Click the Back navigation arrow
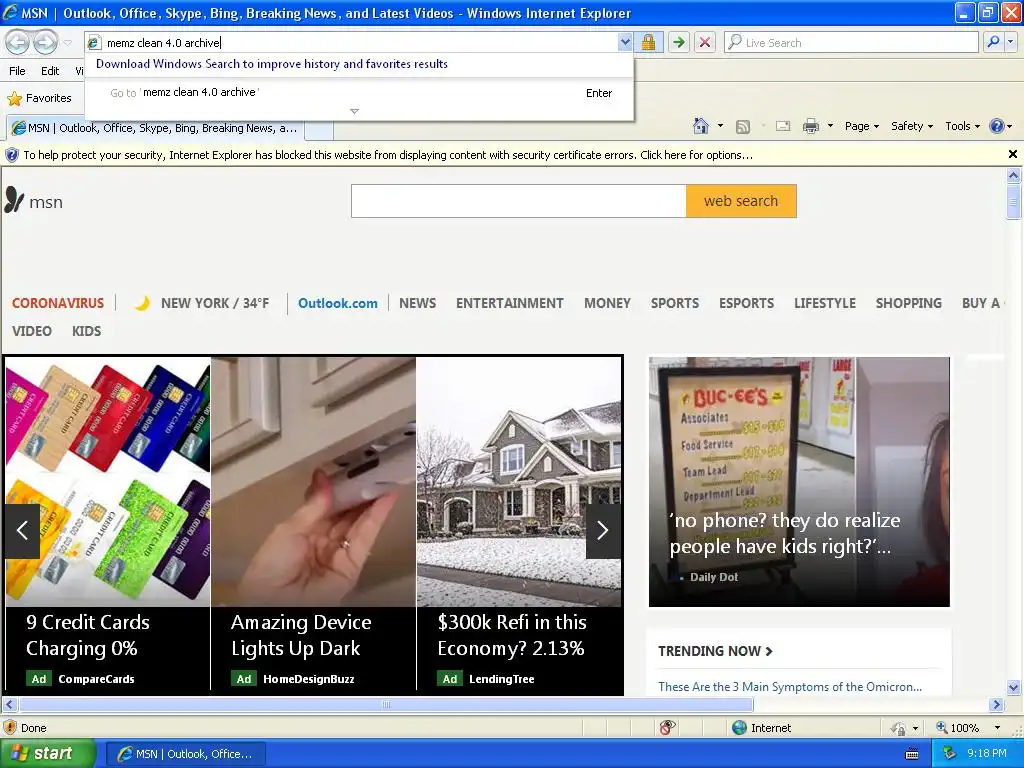This screenshot has height=768, width=1024. coord(18,42)
